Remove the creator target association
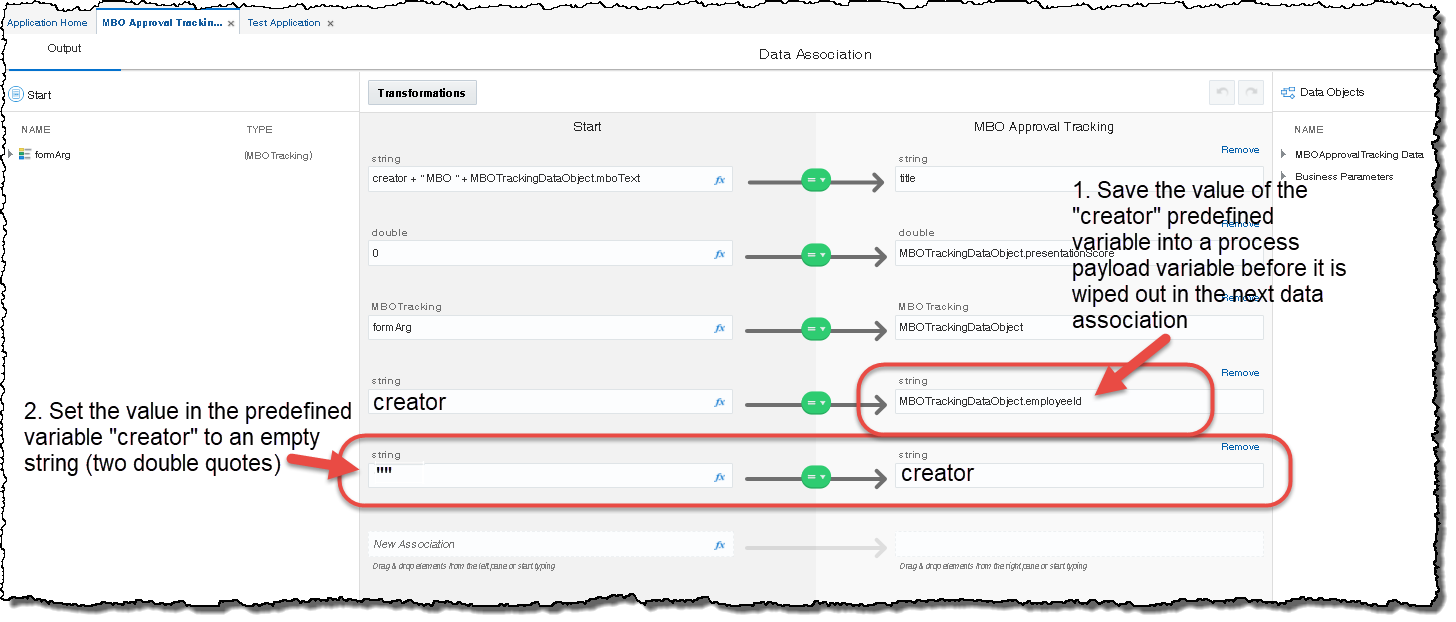Viewport: 1456px width, 622px height. (x=1240, y=447)
